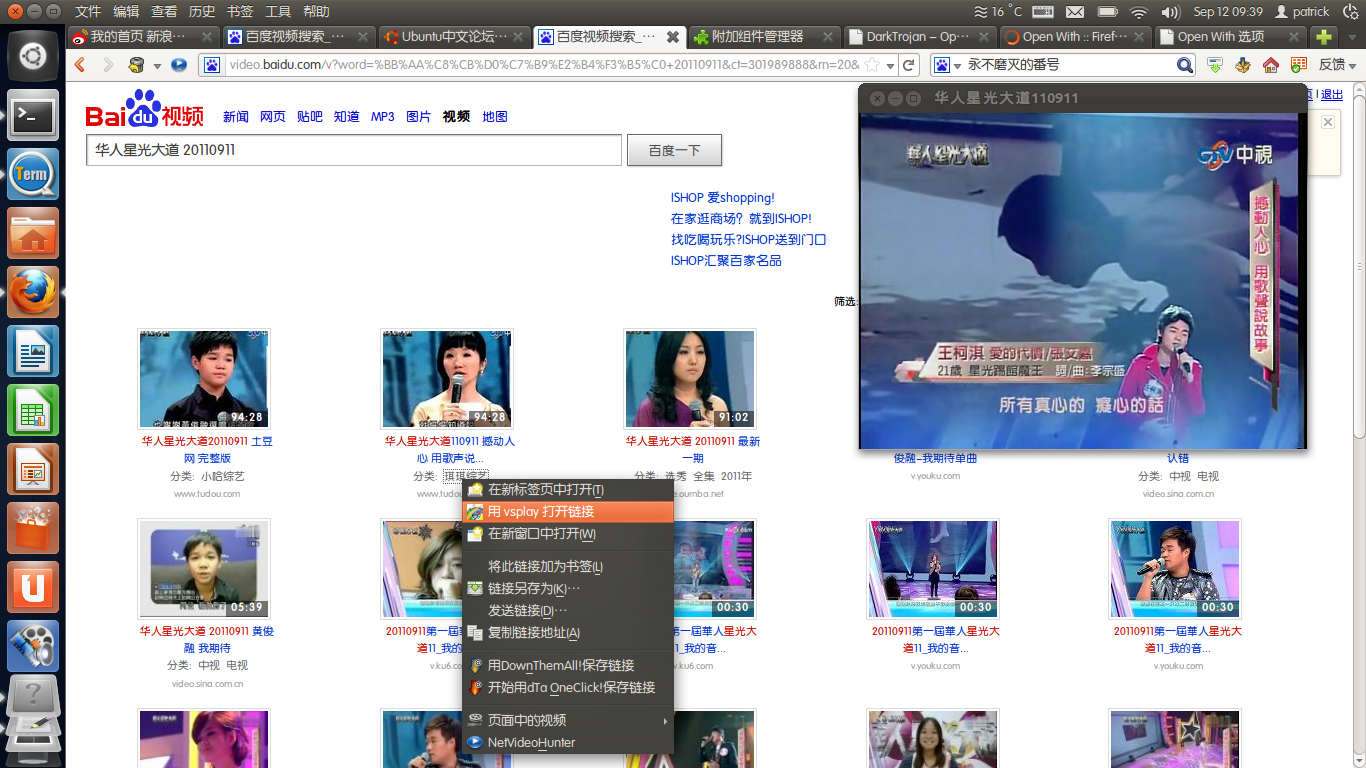Star this page as bookmark
The width and height of the screenshot is (1366, 768).
click(872, 65)
